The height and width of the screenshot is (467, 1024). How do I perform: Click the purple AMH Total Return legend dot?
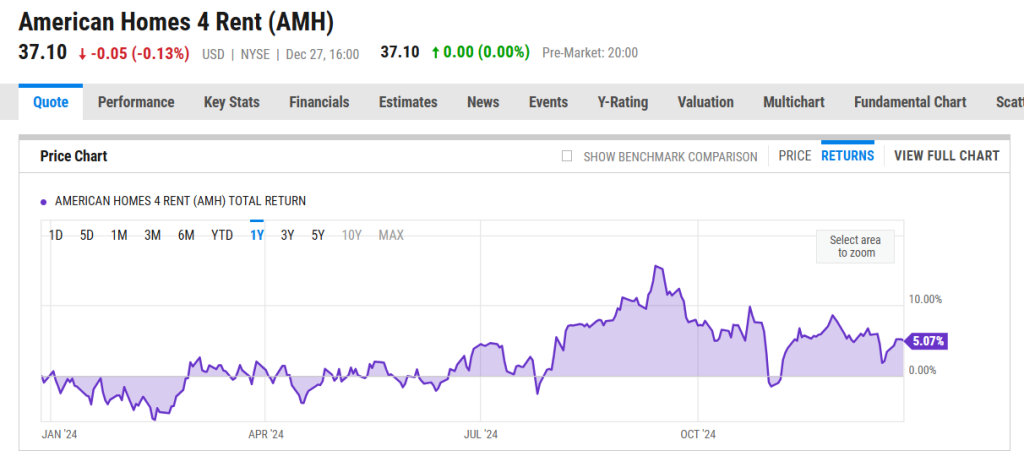pos(44,202)
